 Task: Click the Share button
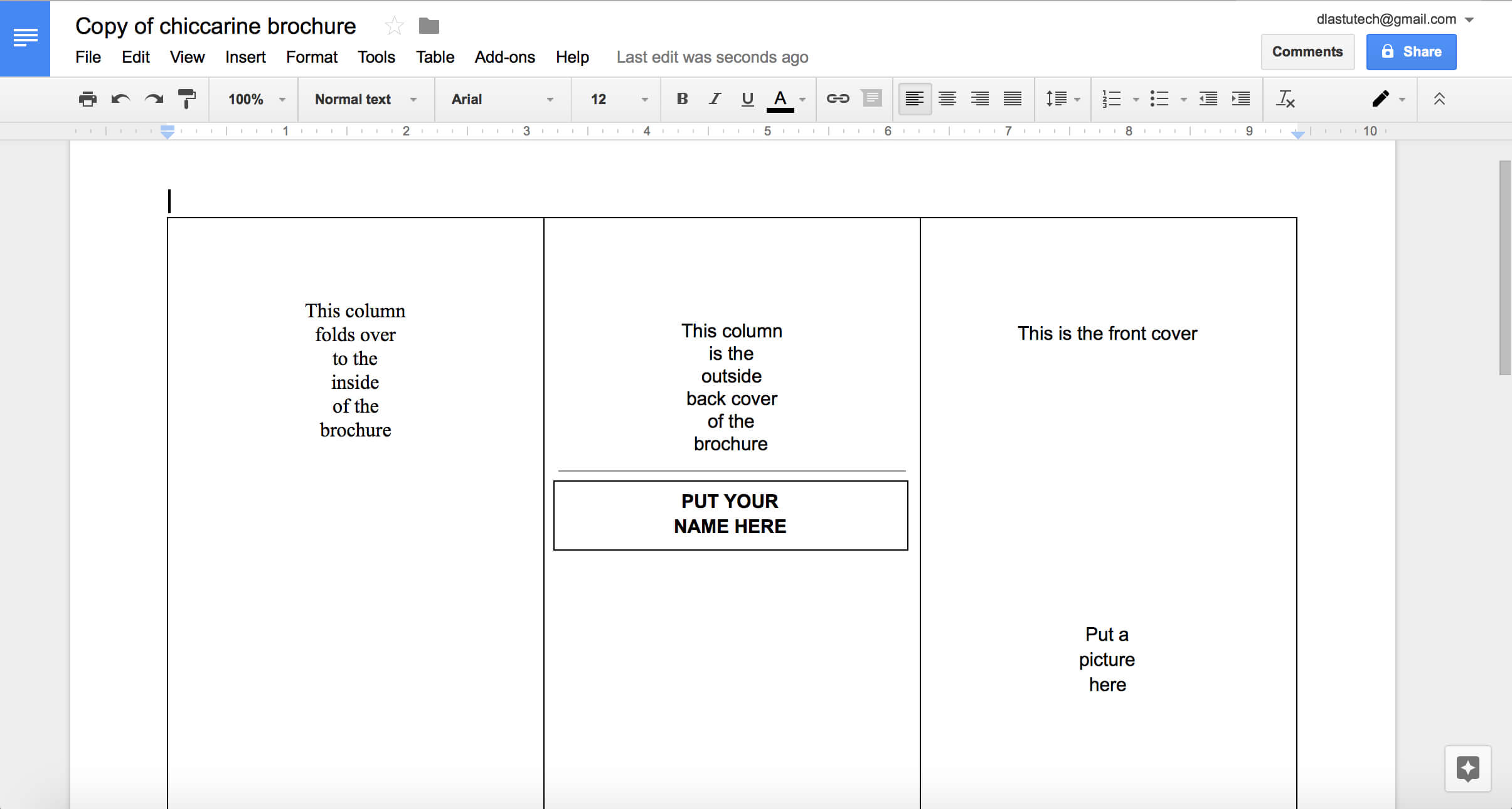1410,51
